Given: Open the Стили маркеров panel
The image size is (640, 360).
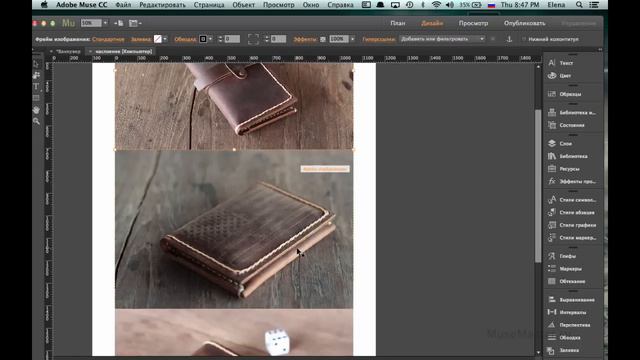Looking at the screenshot, I should [573, 238].
